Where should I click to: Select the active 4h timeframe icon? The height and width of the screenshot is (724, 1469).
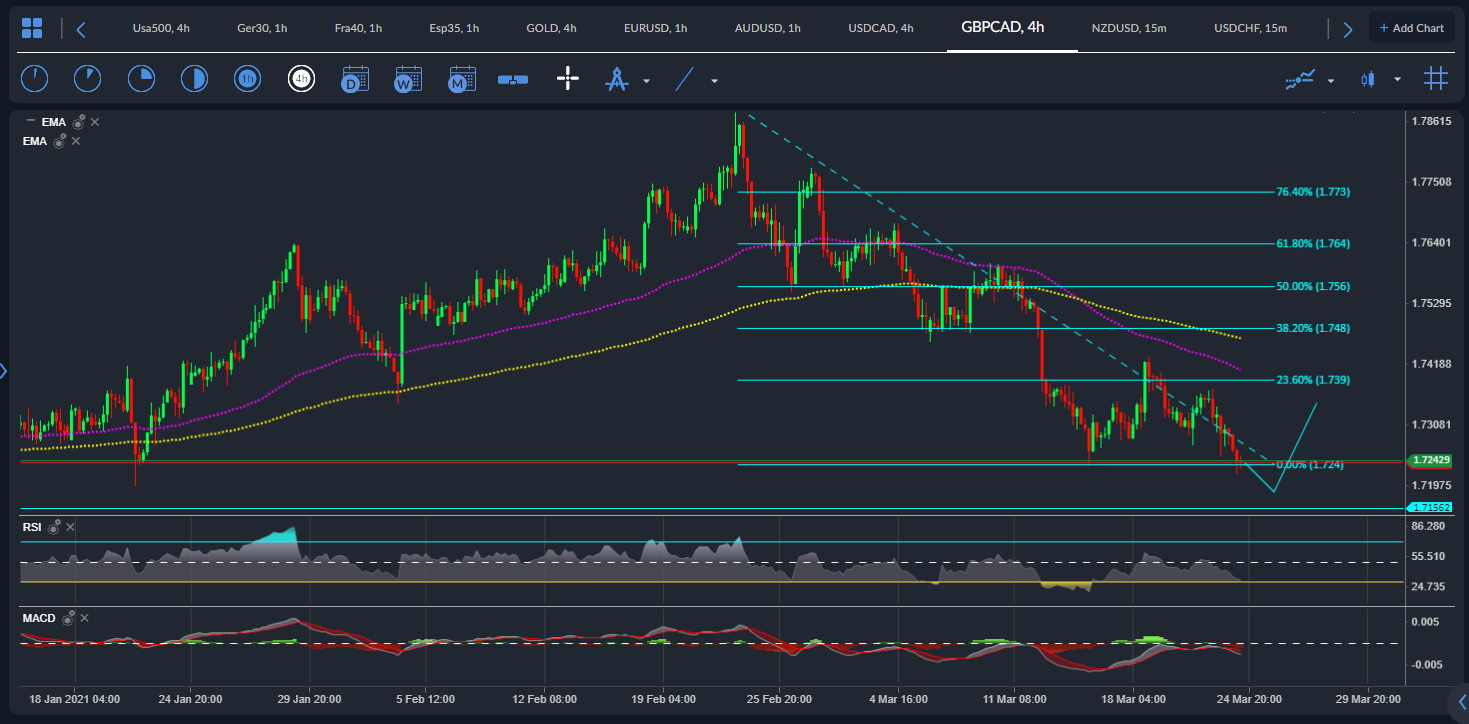coord(301,78)
